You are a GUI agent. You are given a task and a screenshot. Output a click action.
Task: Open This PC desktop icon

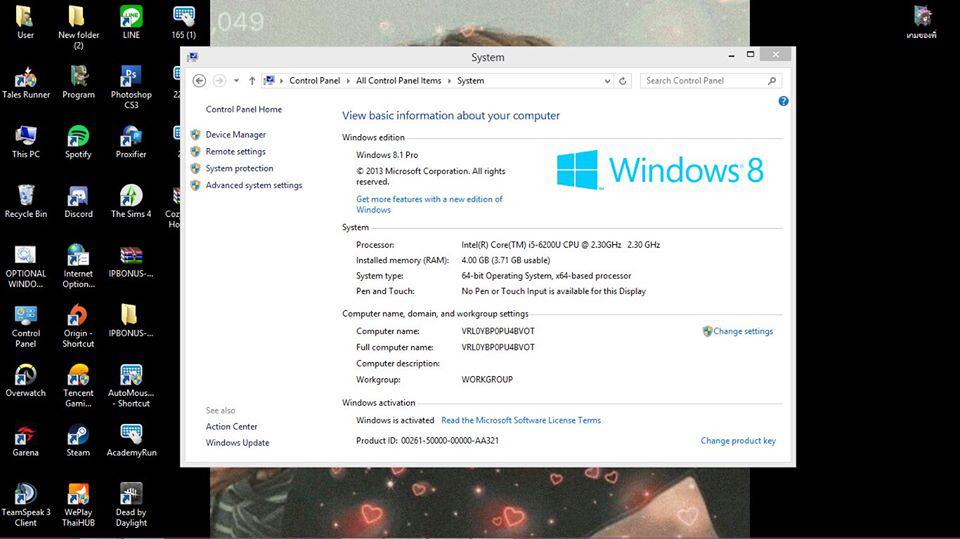26,141
